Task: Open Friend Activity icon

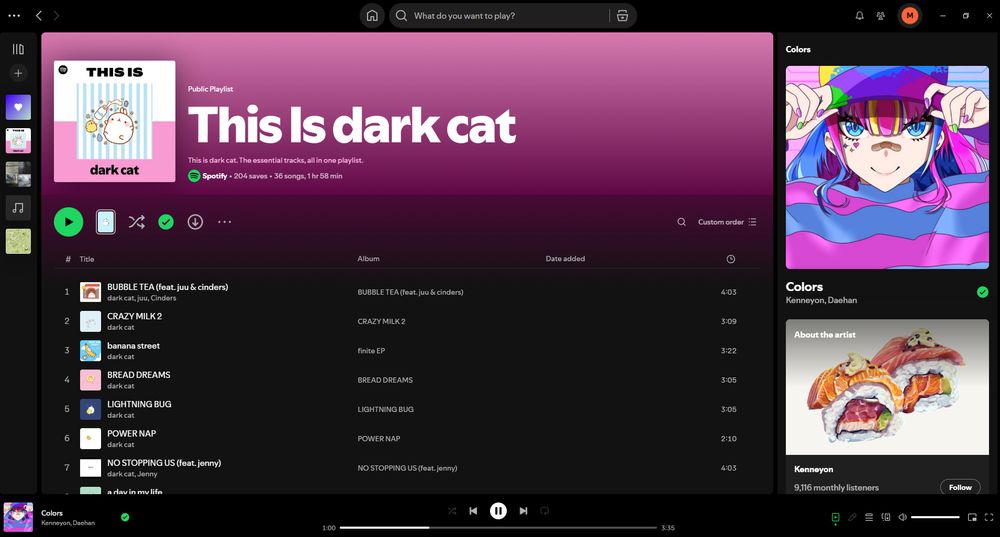Action: [x=881, y=16]
